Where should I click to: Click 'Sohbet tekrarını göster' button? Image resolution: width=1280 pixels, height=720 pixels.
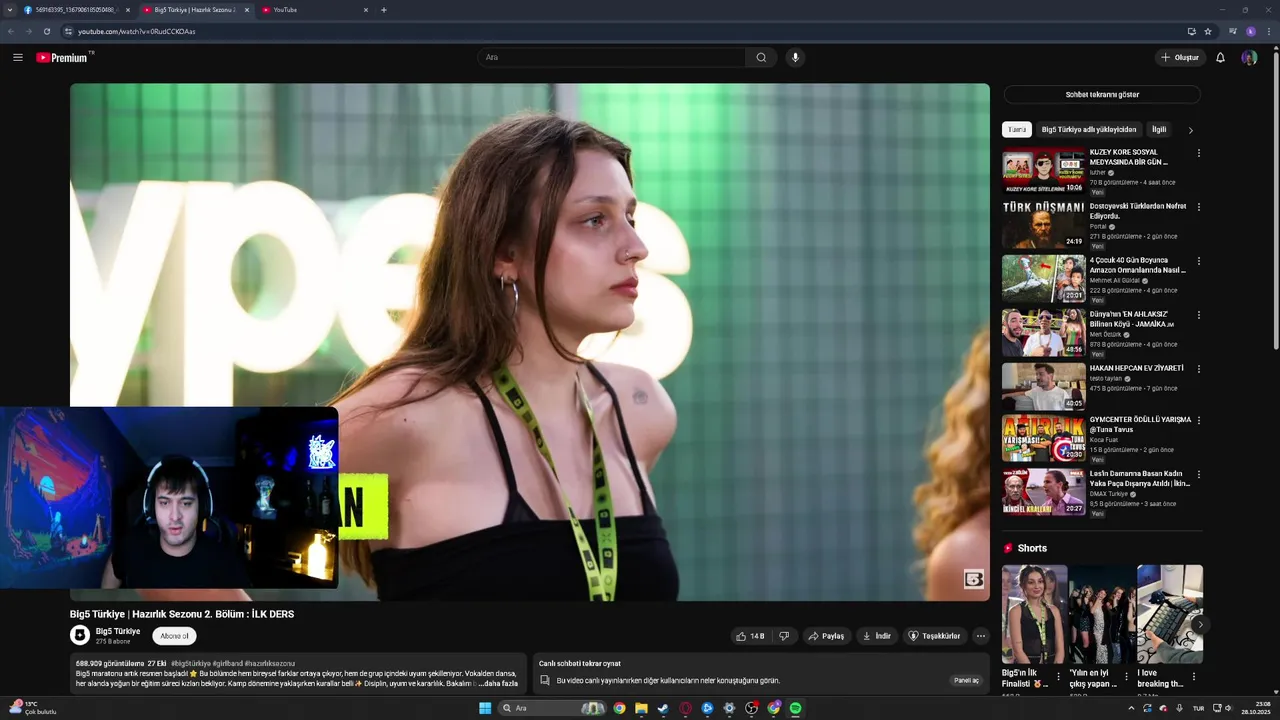tap(1102, 95)
